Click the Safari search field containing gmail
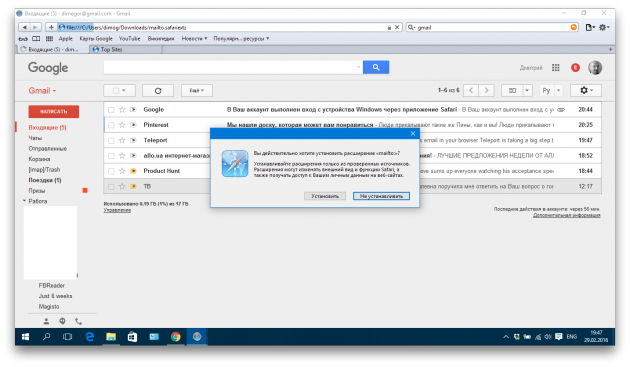The height and width of the screenshot is (367, 630). 492,27
